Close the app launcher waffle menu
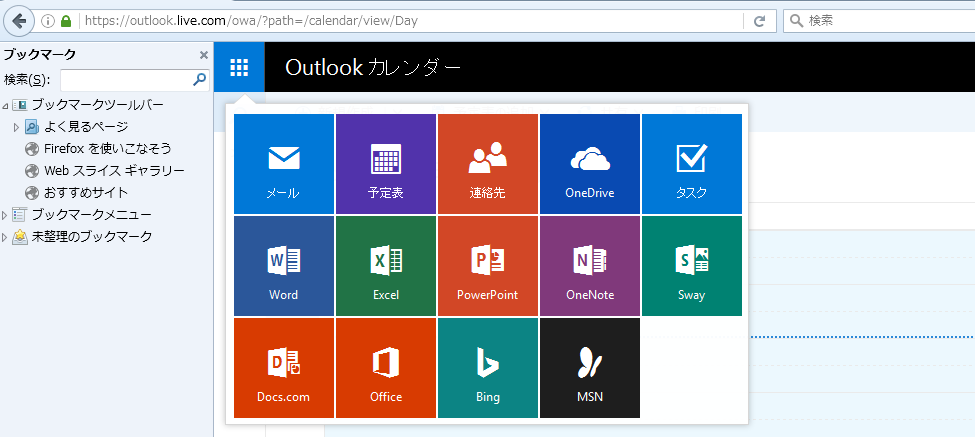Viewport: 975px width, 437px height. [239, 67]
